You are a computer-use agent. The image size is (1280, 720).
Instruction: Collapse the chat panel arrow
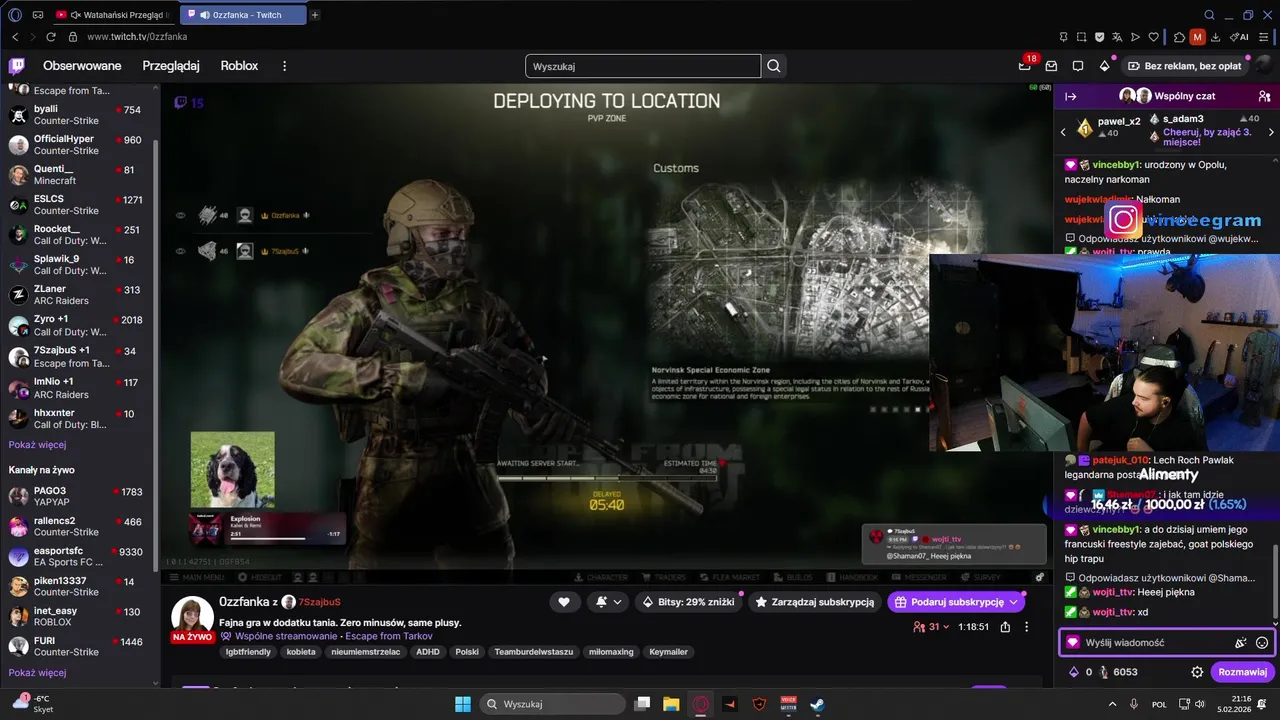coord(1070,96)
